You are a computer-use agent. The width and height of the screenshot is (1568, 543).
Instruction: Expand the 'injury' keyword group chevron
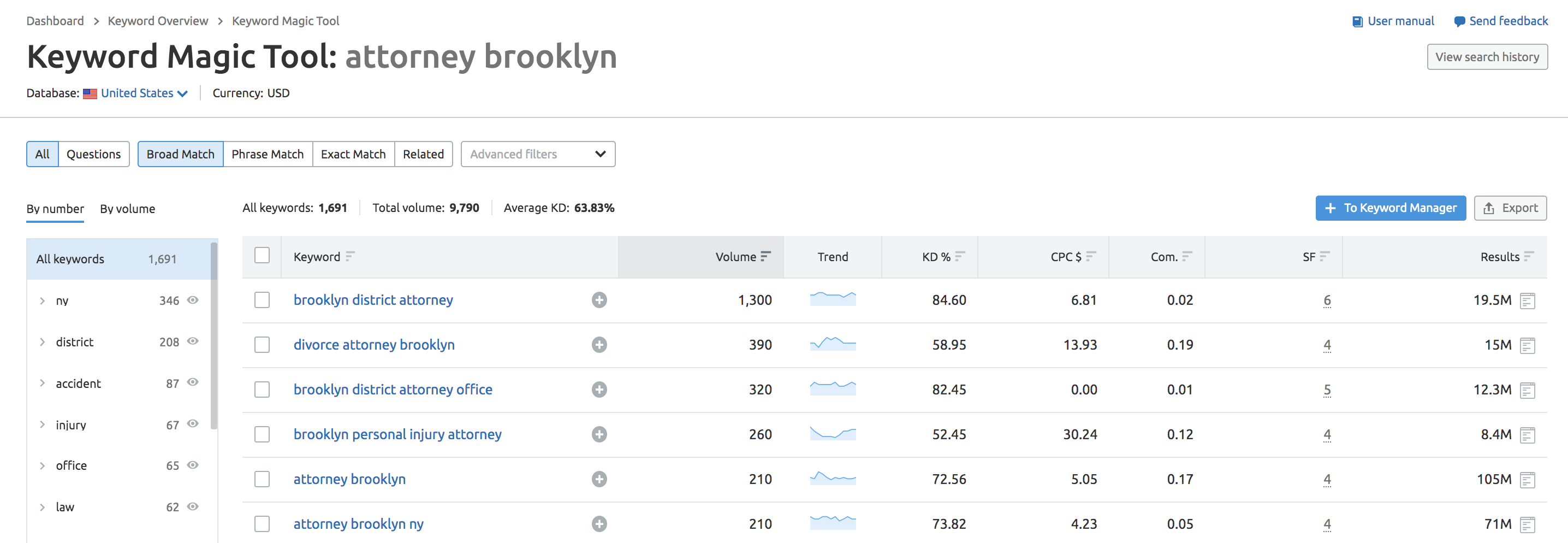tap(42, 424)
